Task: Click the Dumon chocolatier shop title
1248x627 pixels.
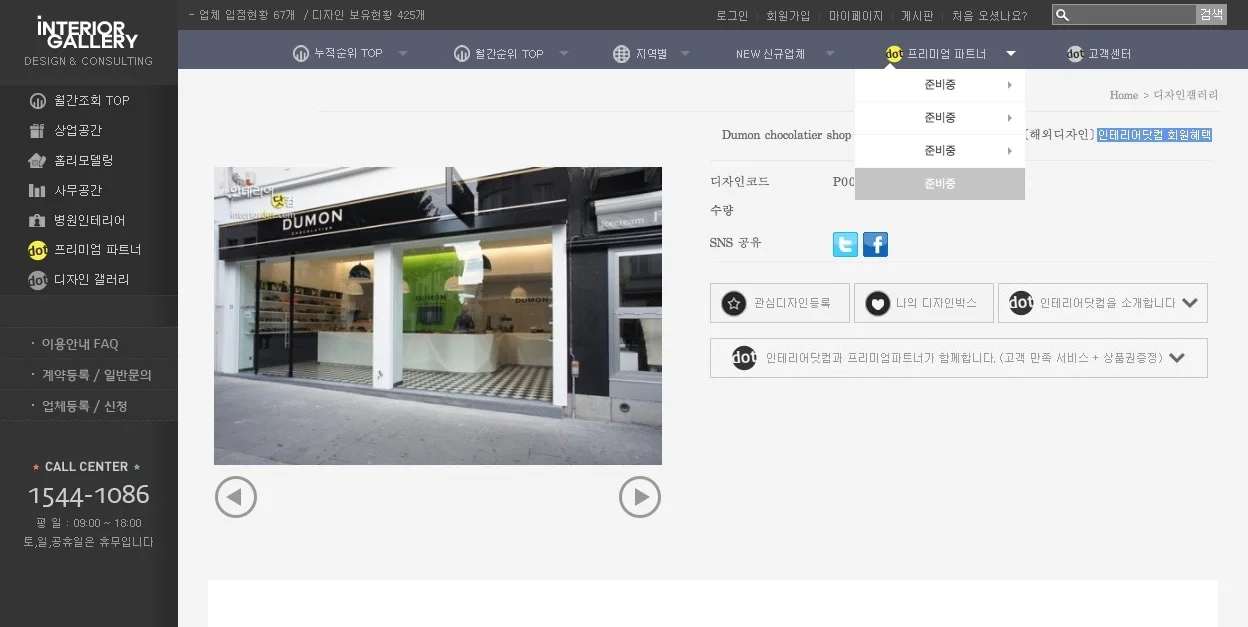Action: pyautogui.click(x=787, y=135)
